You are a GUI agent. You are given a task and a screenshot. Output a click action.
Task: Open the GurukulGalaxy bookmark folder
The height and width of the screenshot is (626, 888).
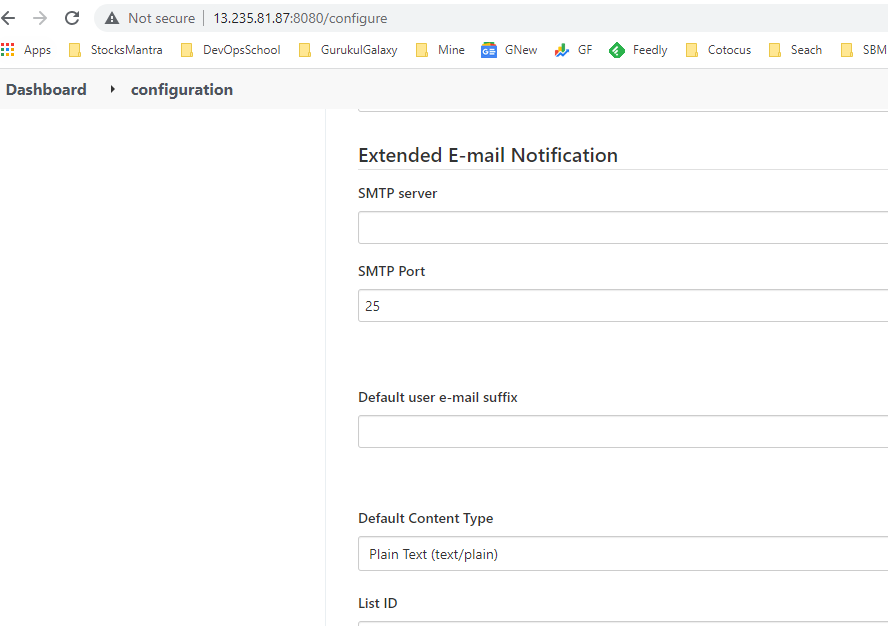[x=348, y=50]
